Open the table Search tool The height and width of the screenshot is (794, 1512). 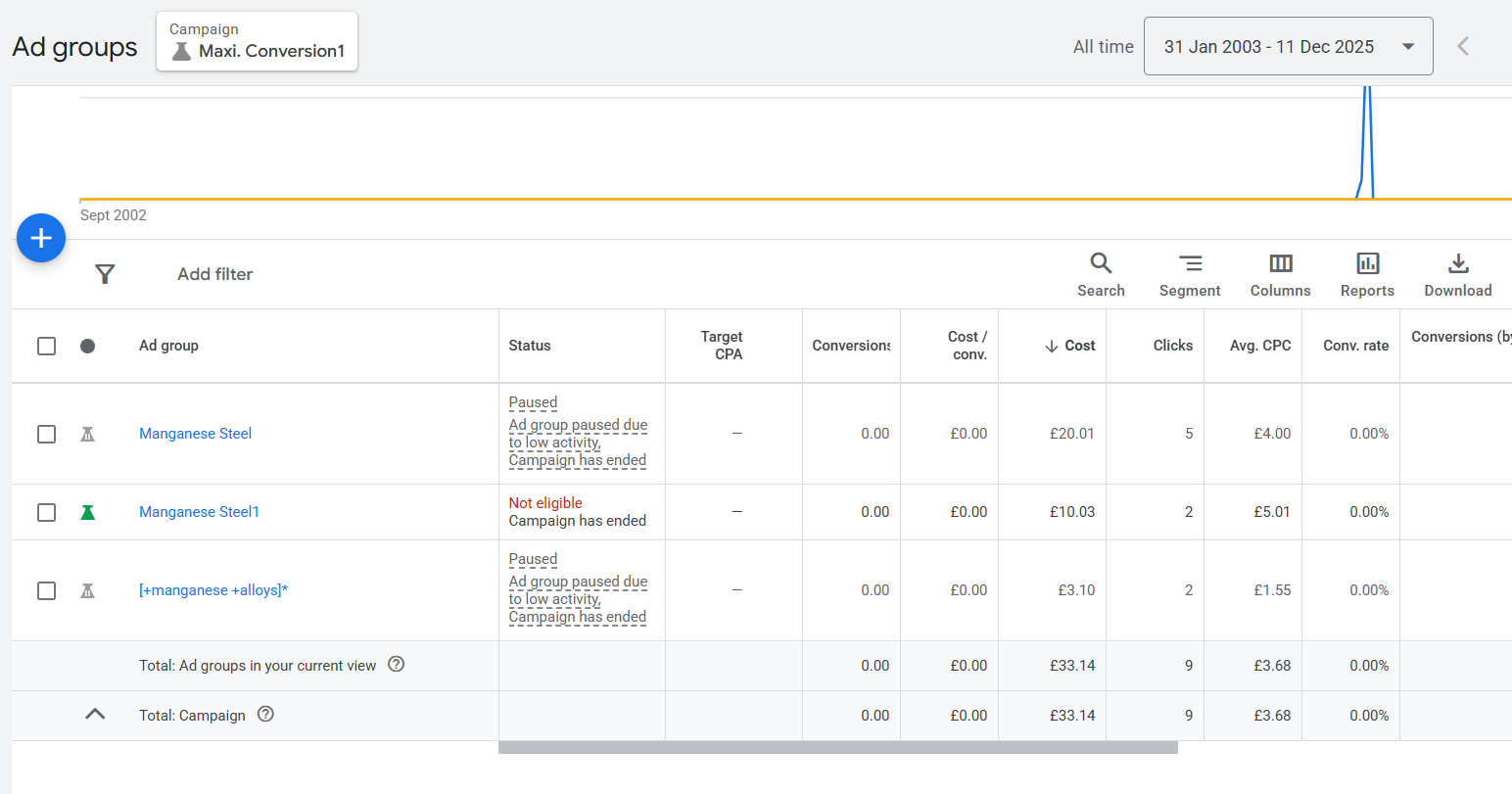click(1101, 274)
